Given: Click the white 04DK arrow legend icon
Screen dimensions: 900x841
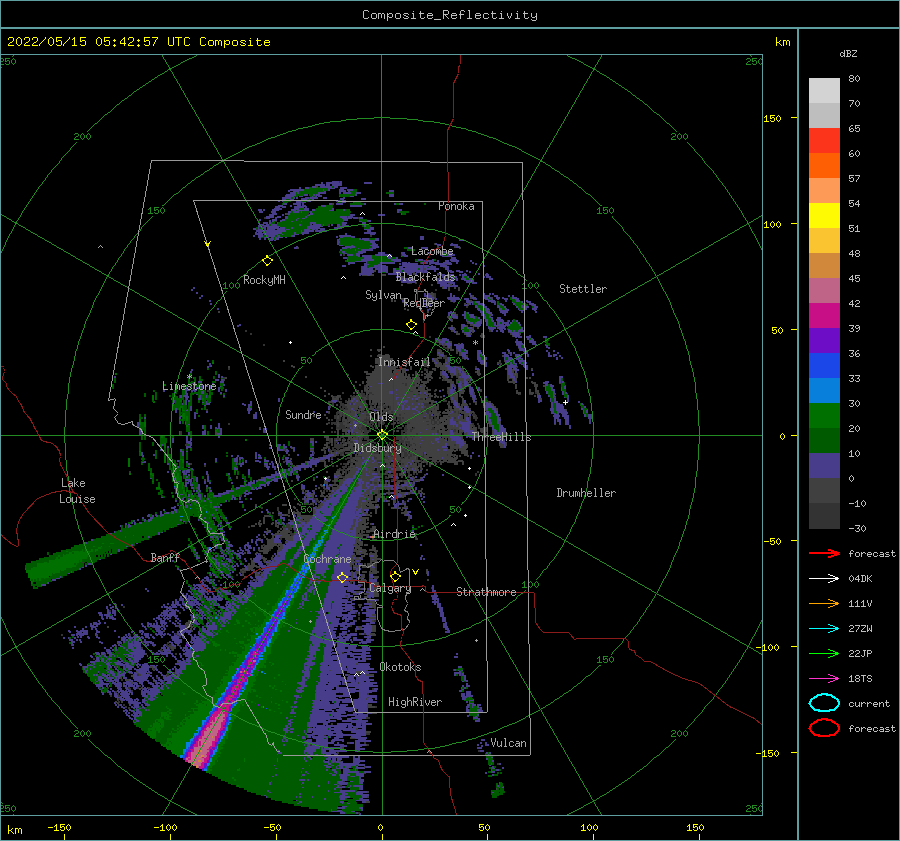Looking at the screenshot, I should tap(824, 578).
